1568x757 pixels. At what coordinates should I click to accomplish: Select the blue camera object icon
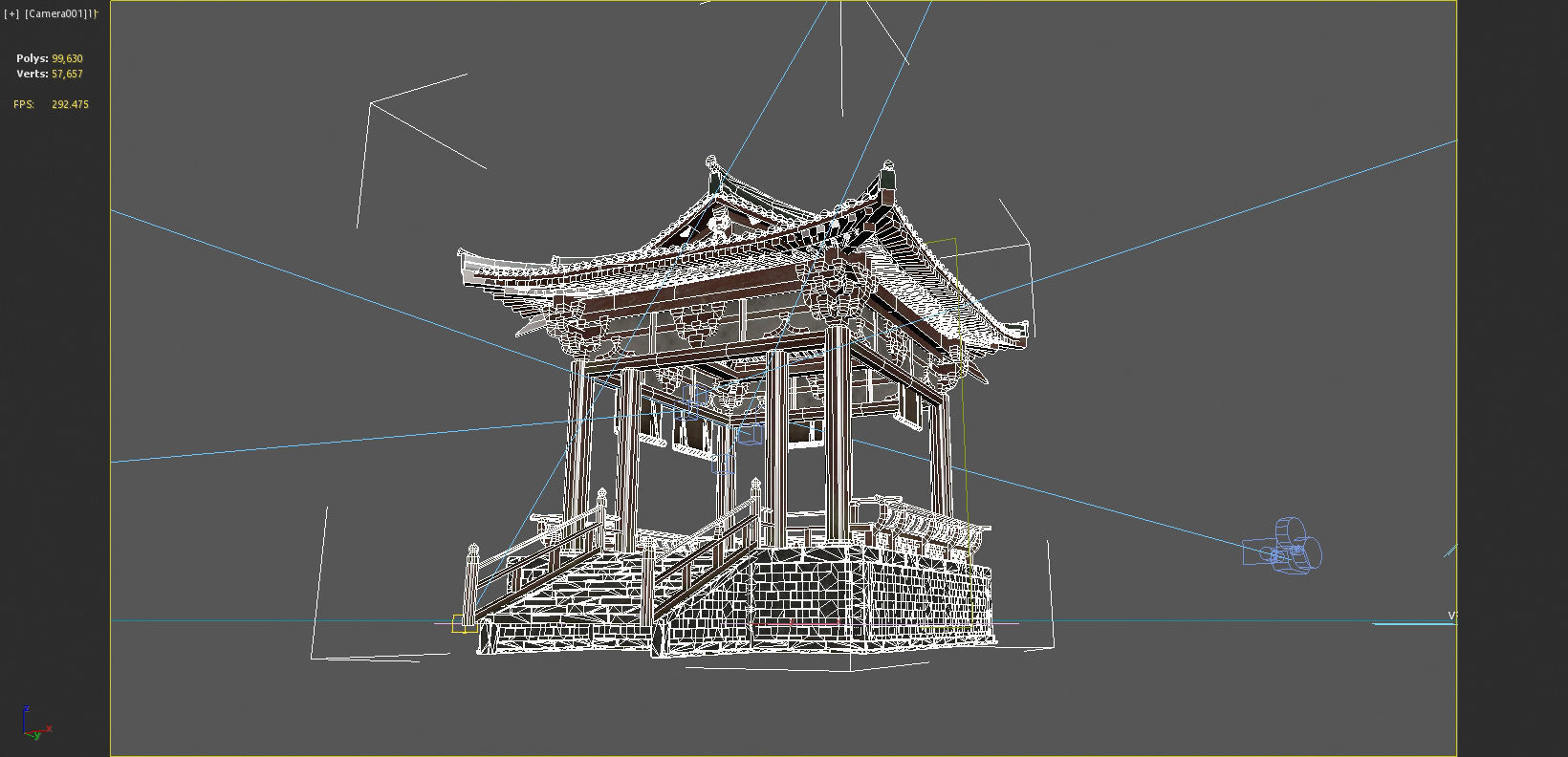[1283, 548]
